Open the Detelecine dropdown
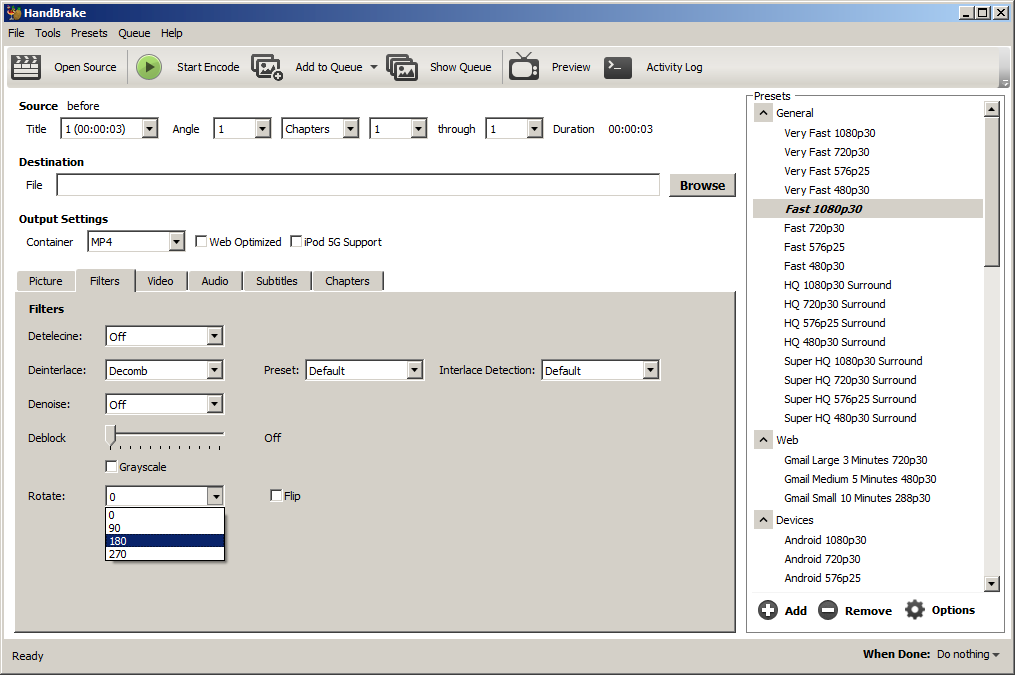 pos(215,336)
